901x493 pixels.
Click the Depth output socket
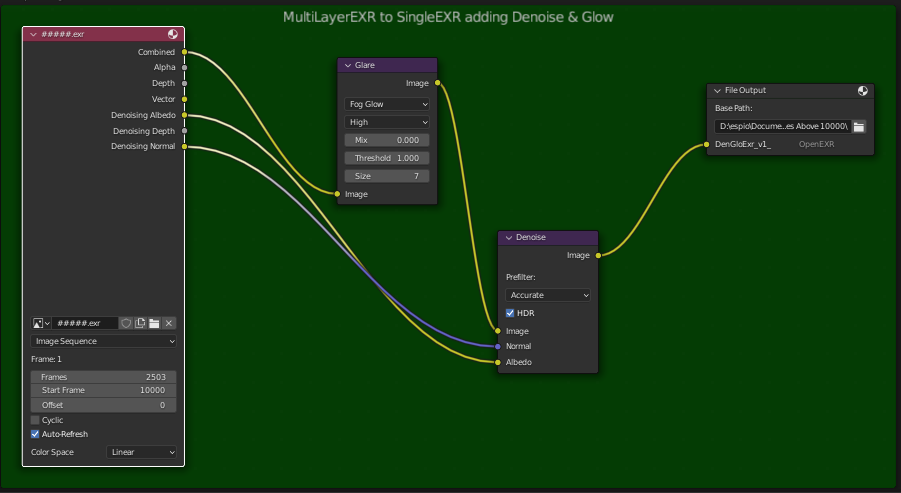pos(184,83)
